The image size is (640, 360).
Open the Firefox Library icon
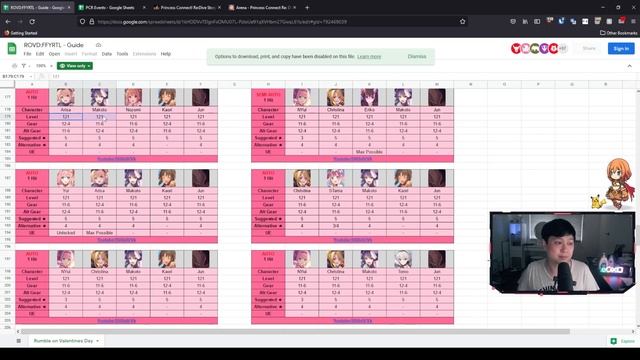(525, 21)
